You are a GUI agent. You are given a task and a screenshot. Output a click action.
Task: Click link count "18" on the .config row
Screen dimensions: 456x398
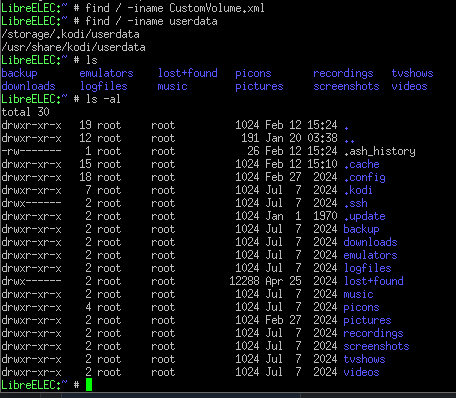(x=85, y=177)
